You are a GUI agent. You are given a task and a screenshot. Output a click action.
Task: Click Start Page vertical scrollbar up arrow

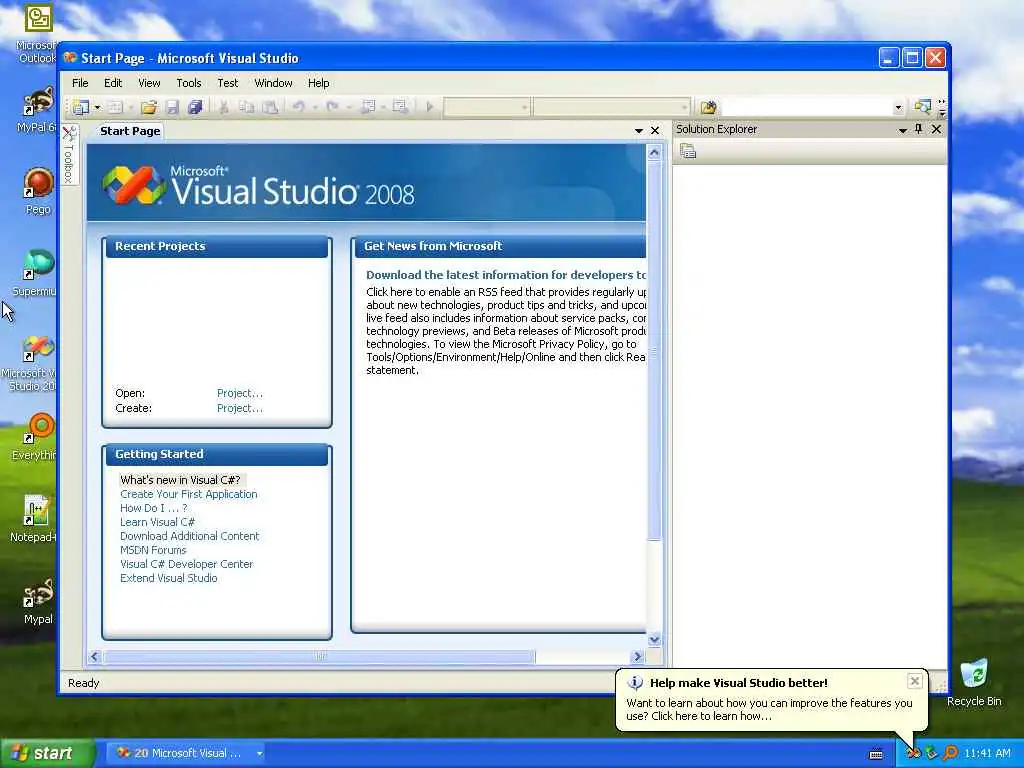tap(654, 153)
